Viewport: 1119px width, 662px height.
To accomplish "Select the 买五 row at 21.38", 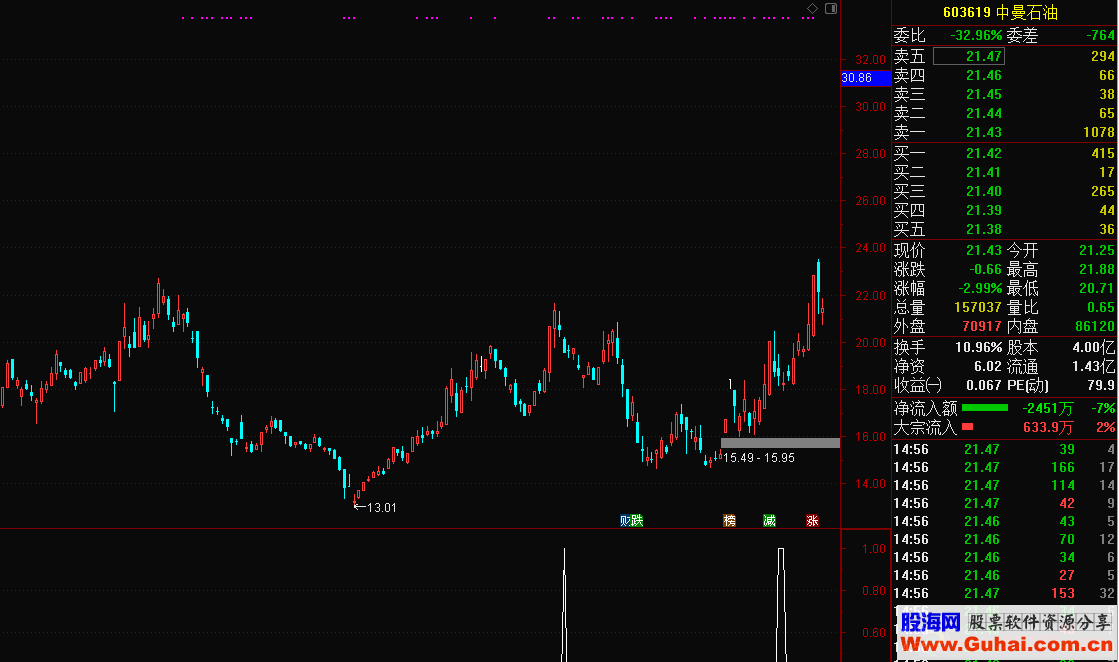I will (1004, 229).
